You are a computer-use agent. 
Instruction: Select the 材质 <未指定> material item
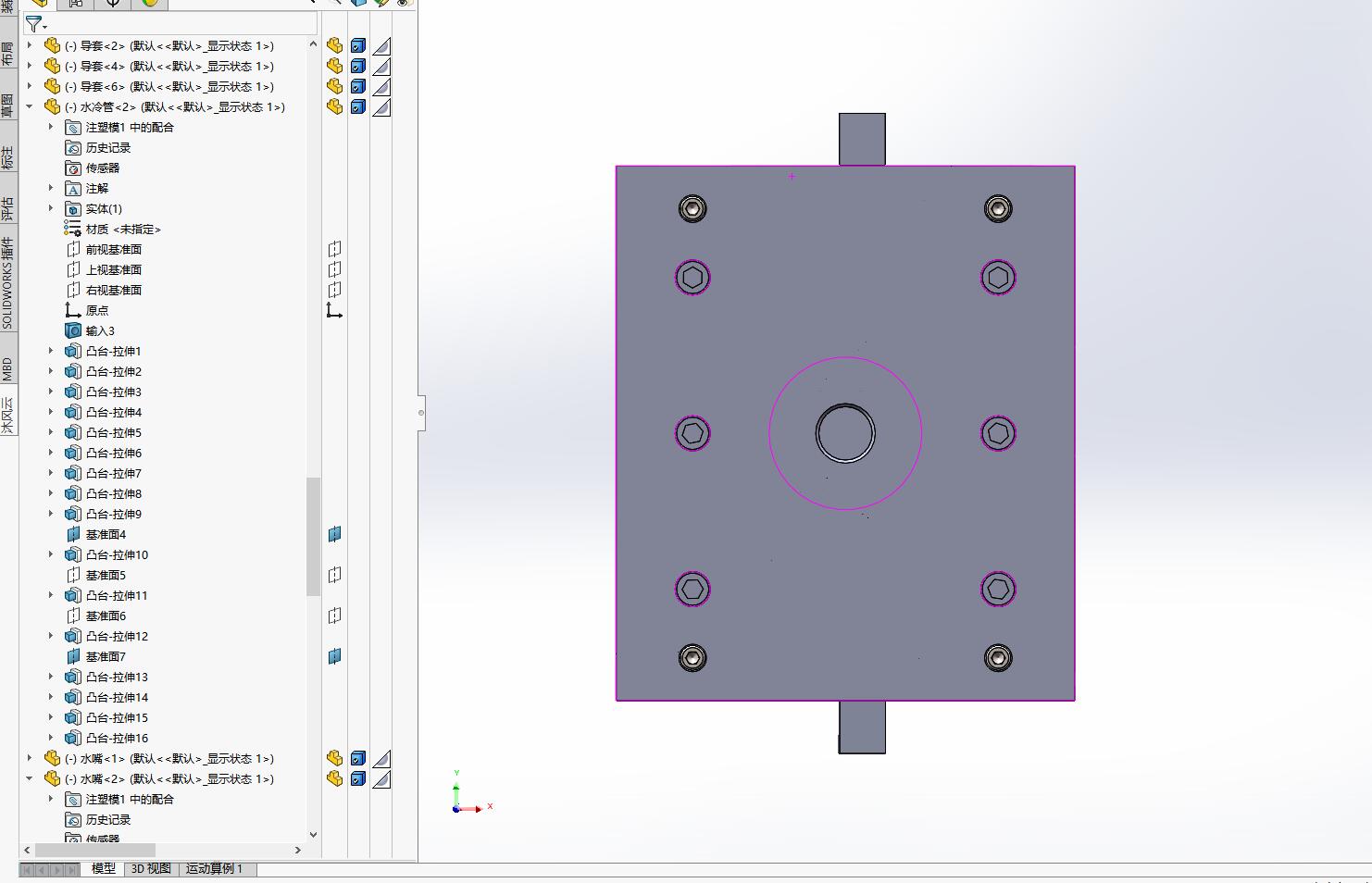tap(113, 230)
